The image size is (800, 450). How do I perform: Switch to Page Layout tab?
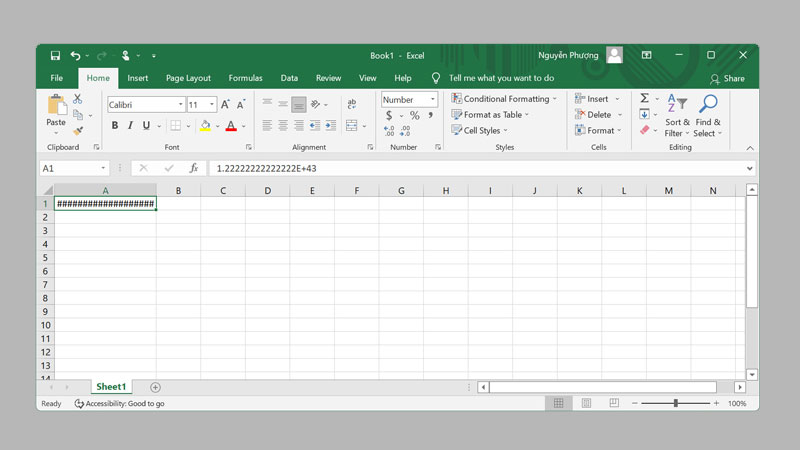coord(188,78)
